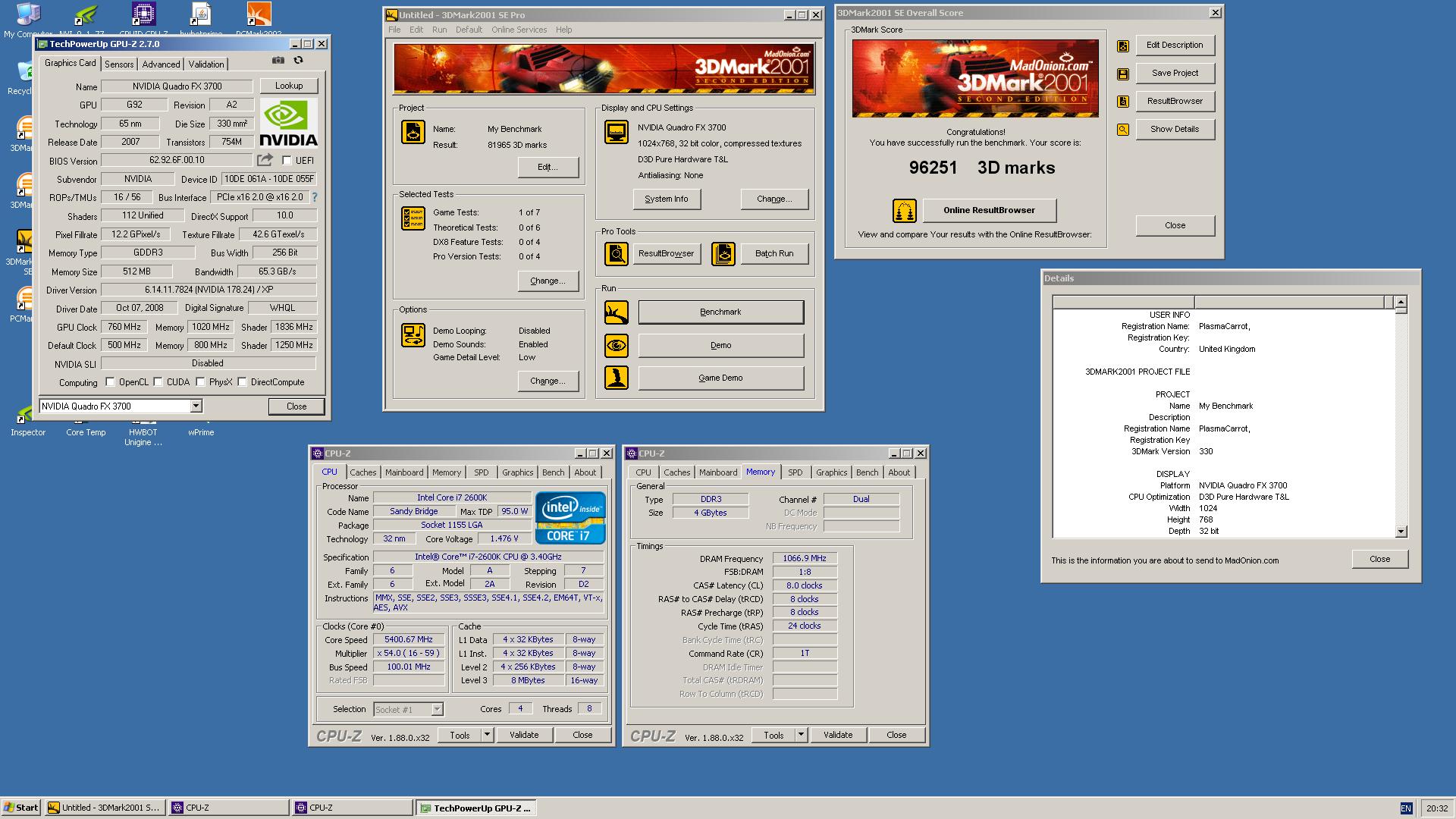Click the Edit button under Project
The image size is (1456, 819).
[548, 167]
